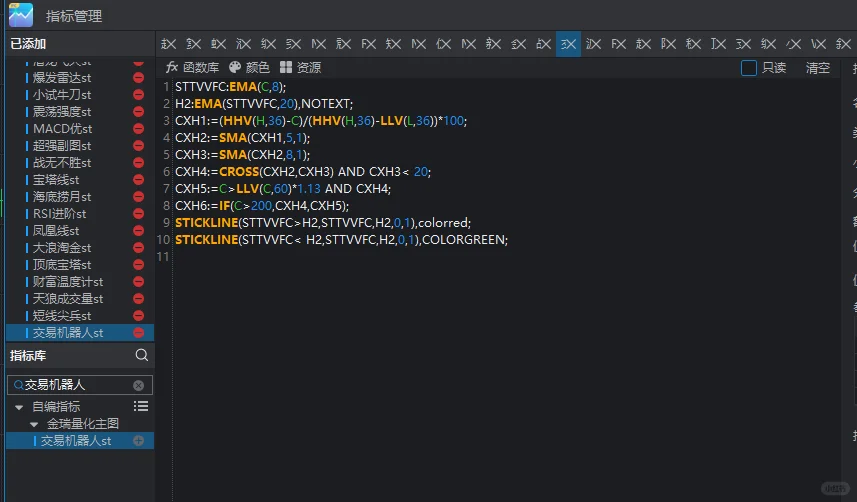Remove 凤凰线st with its red minus icon

(138, 230)
